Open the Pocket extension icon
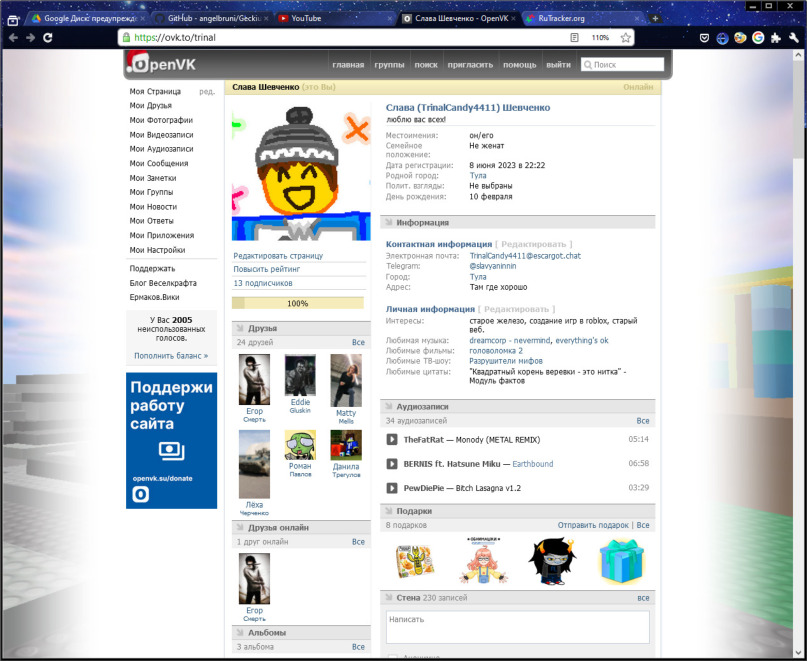 tap(705, 38)
